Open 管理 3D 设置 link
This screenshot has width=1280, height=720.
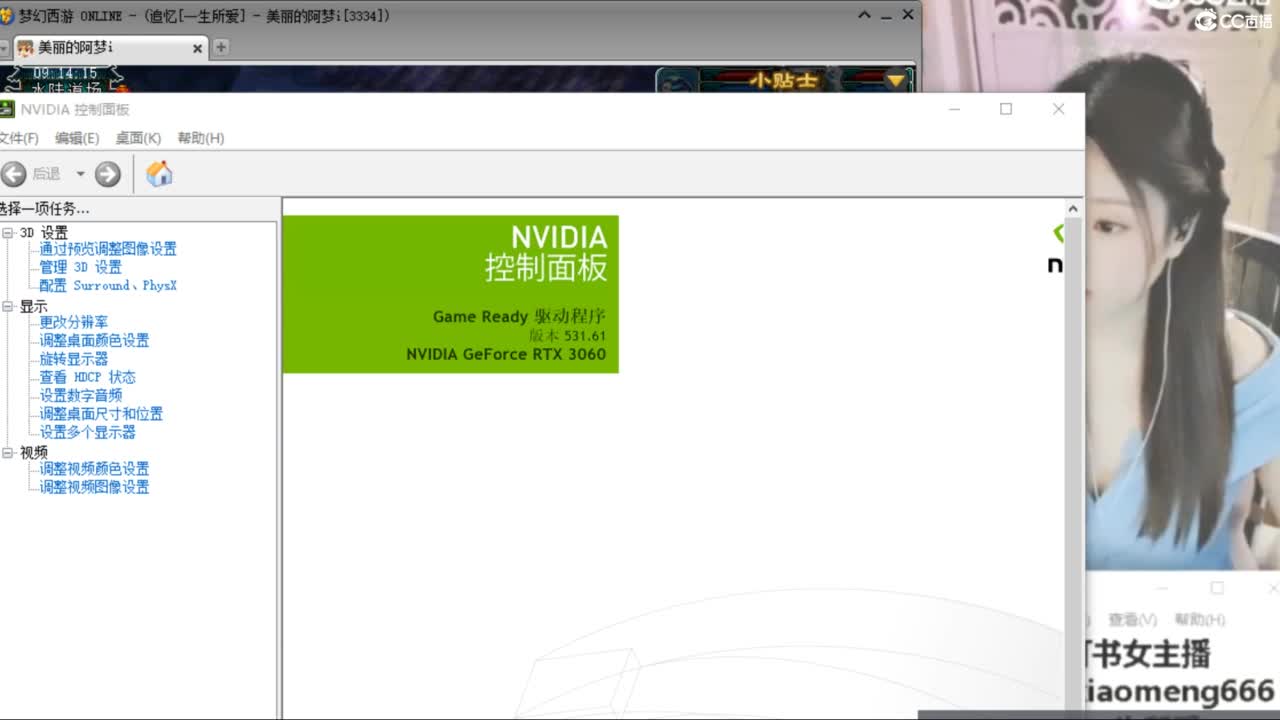(80, 267)
